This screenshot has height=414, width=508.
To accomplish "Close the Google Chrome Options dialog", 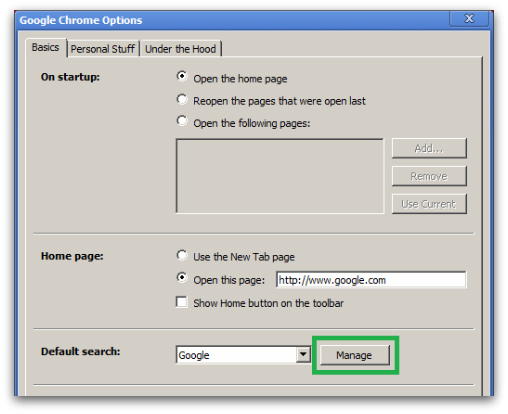I will click(469, 19).
